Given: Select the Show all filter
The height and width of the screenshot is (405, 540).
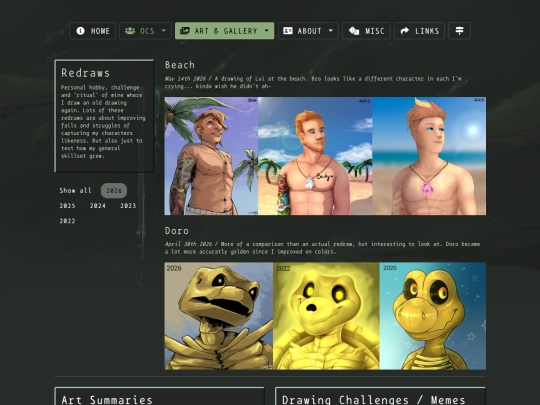Looking at the screenshot, I should [x=75, y=190].
